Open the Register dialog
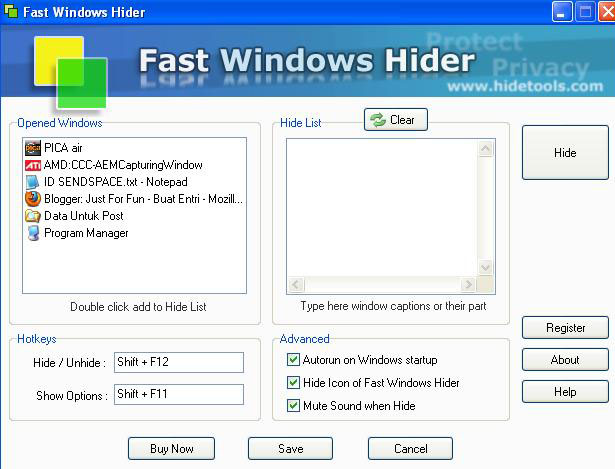This screenshot has height=469, width=615. click(565, 327)
